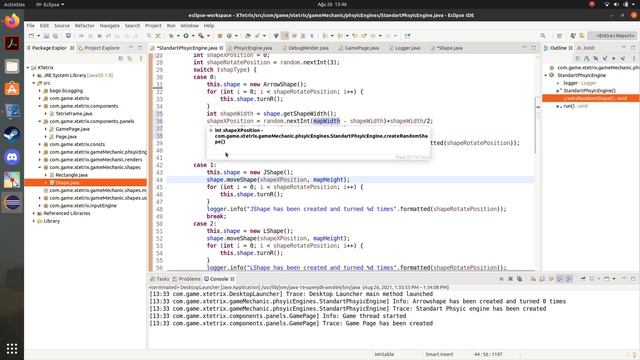This screenshot has width=640, height=360.
Task: Select Rectangle.java in Package Explorer
Action: [71, 175]
